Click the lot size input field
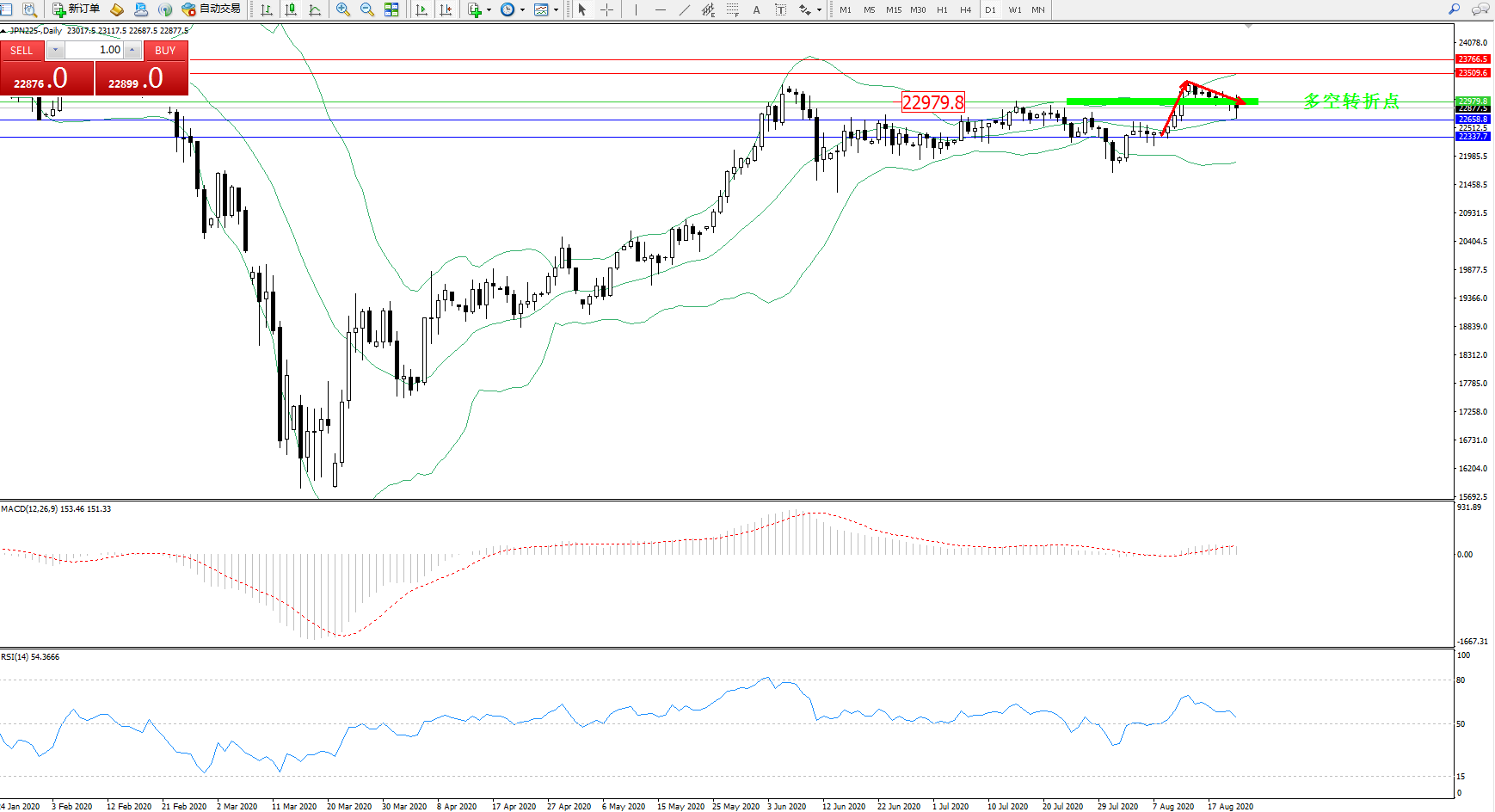 (x=95, y=50)
